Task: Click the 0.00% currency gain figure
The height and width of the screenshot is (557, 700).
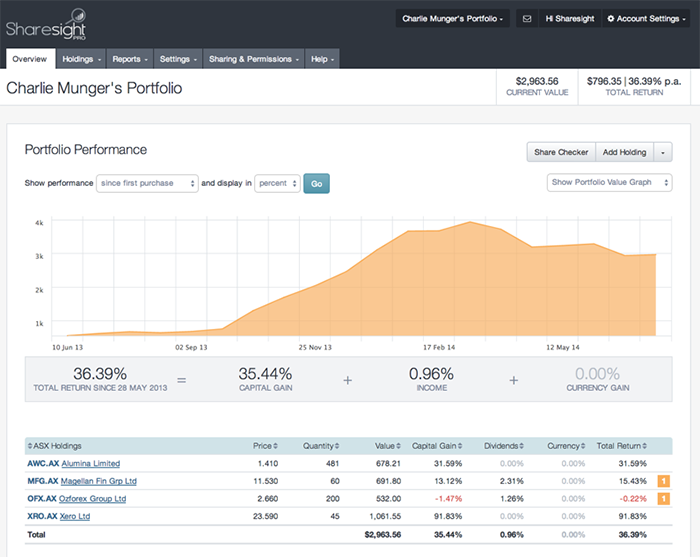Action: pyautogui.click(x=597, y=374)
